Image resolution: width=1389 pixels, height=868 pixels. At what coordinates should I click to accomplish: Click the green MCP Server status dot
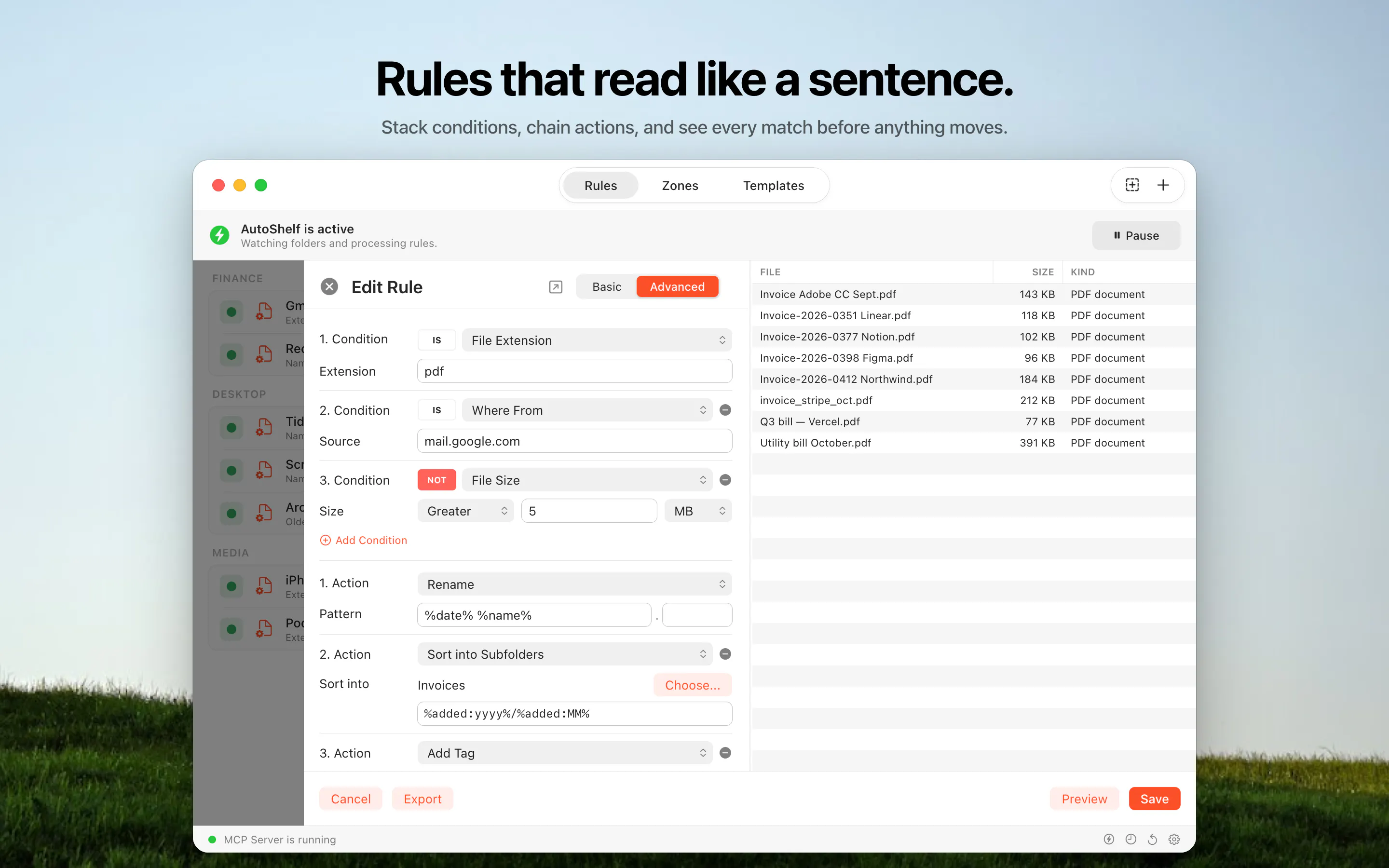click(212, 839)
